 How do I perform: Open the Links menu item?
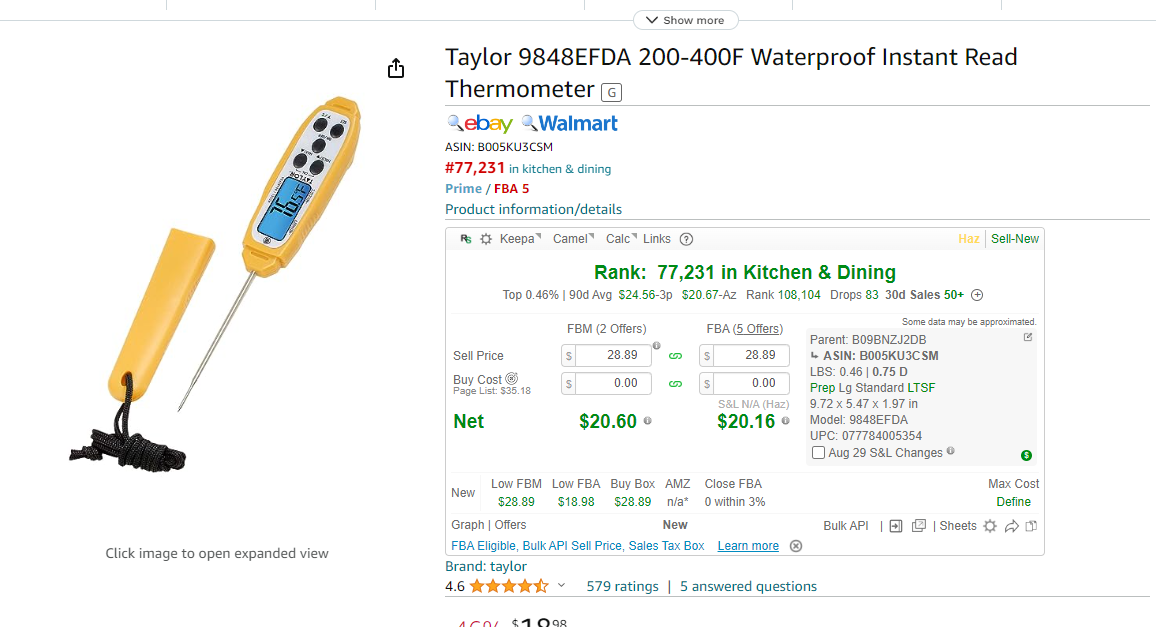(x=657, y=239)
